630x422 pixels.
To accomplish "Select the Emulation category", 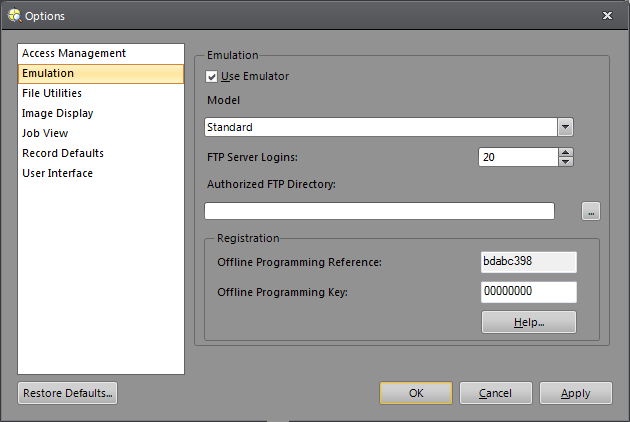I will [48, 73].
